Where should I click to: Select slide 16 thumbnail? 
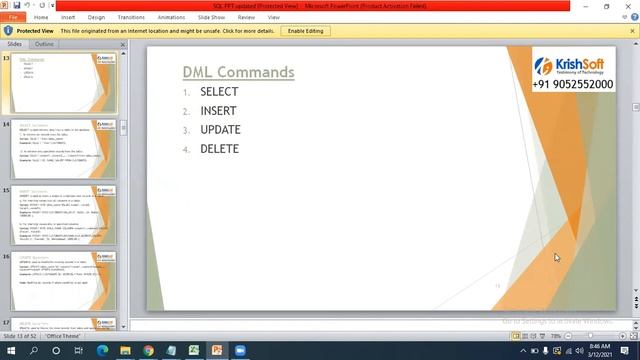coord(63,281)
